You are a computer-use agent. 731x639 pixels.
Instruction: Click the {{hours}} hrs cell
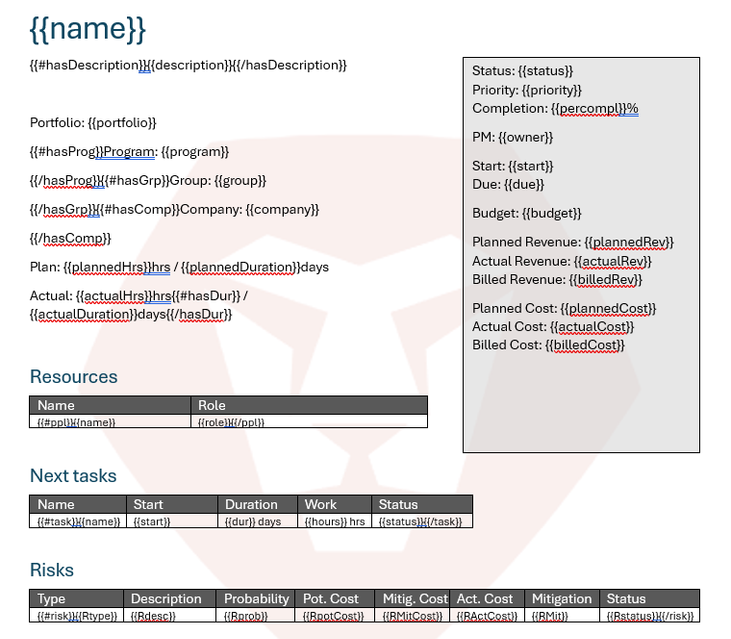[x=335, y=521]
